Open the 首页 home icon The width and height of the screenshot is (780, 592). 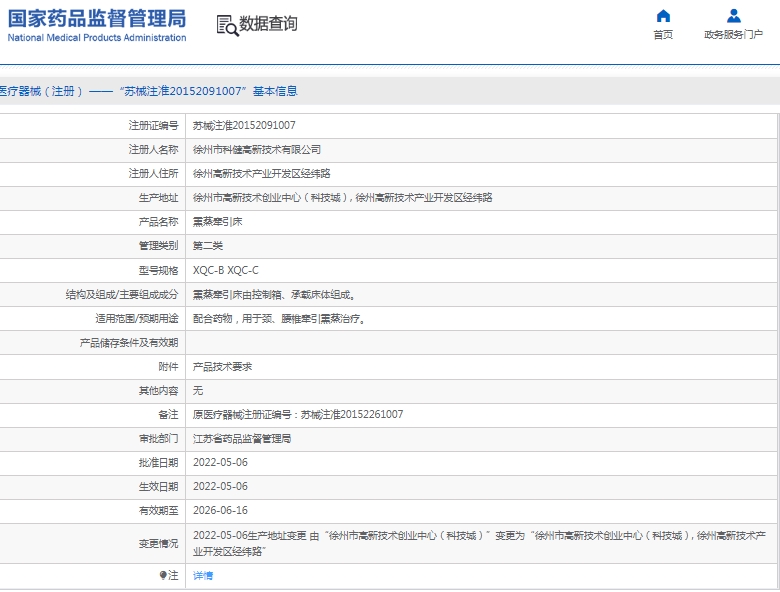point(663,16)
